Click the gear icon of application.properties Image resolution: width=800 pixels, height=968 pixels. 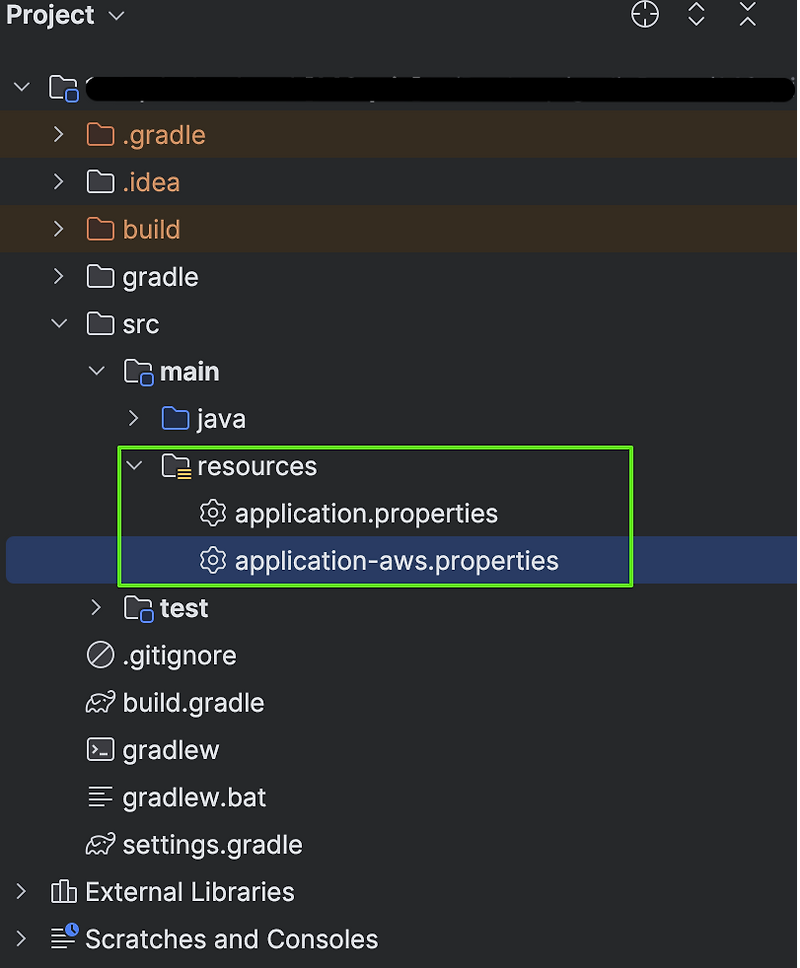213,513
